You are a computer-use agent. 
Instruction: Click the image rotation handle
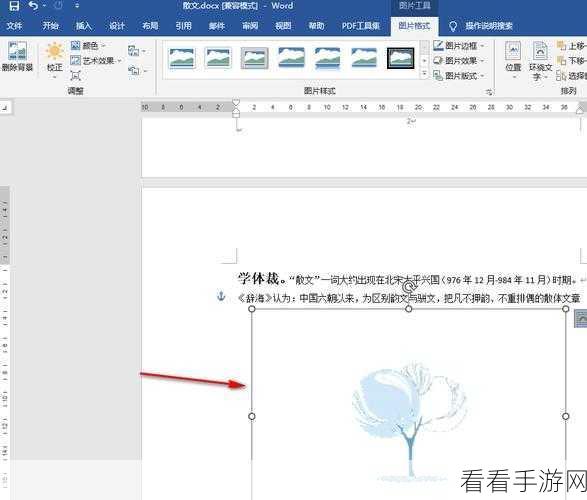coord(410,287)
